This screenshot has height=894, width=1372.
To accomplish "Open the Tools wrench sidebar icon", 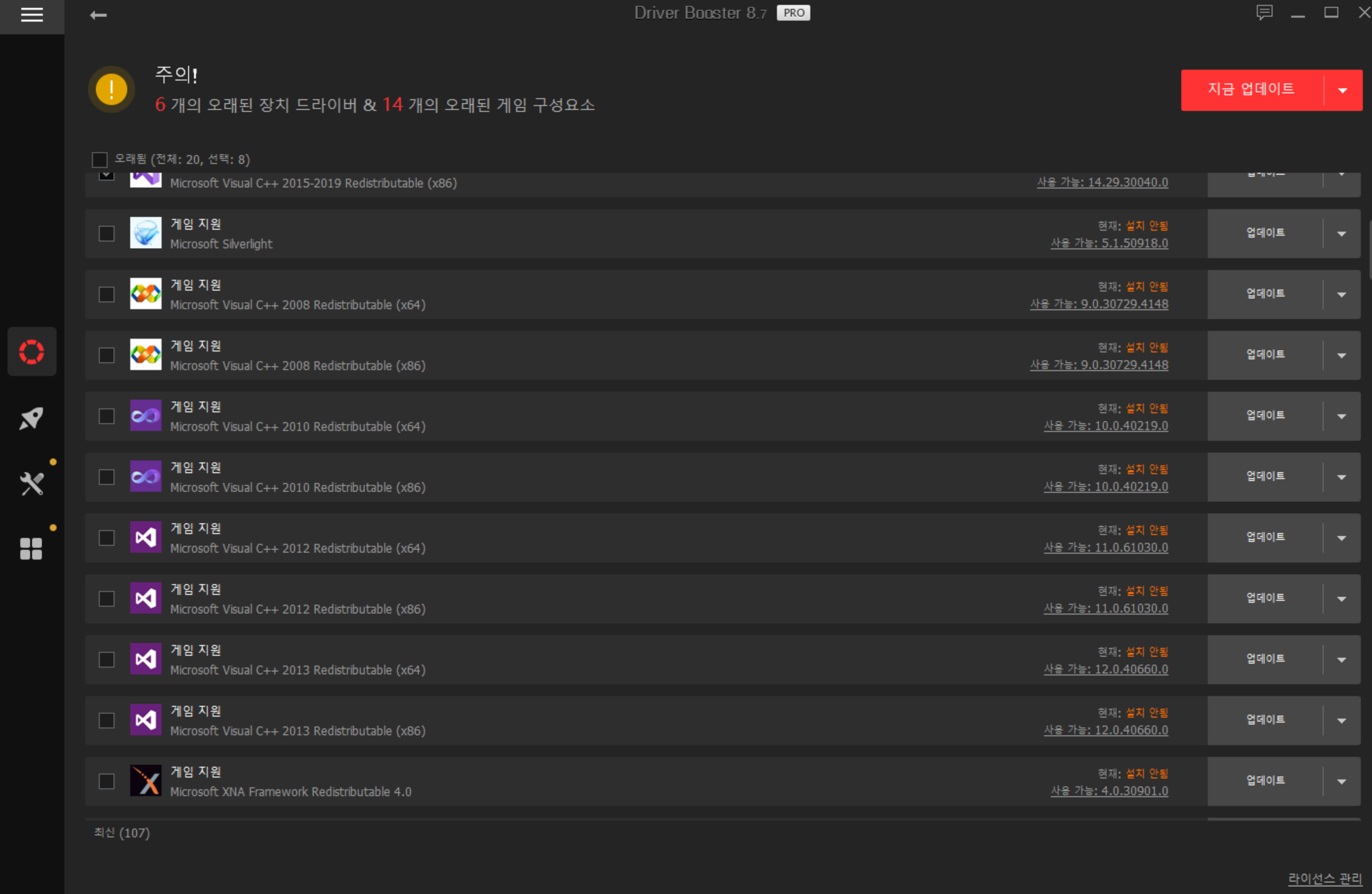I will point(31,484).
